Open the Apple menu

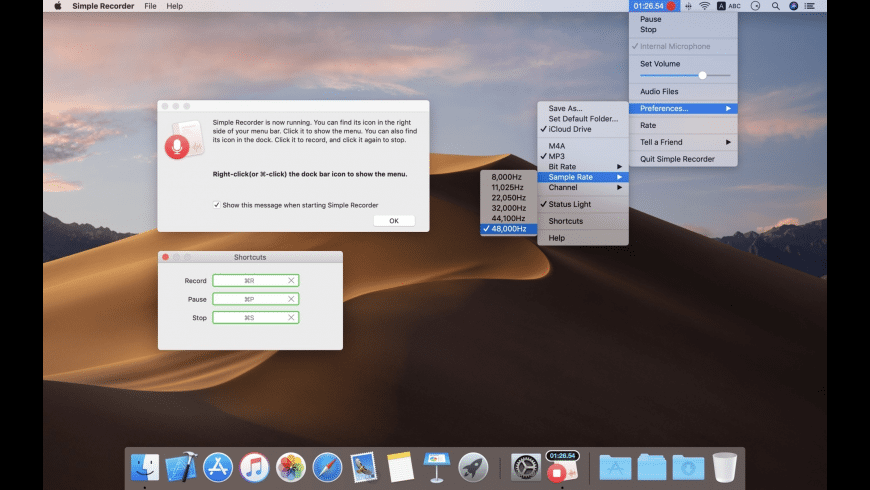58,6
